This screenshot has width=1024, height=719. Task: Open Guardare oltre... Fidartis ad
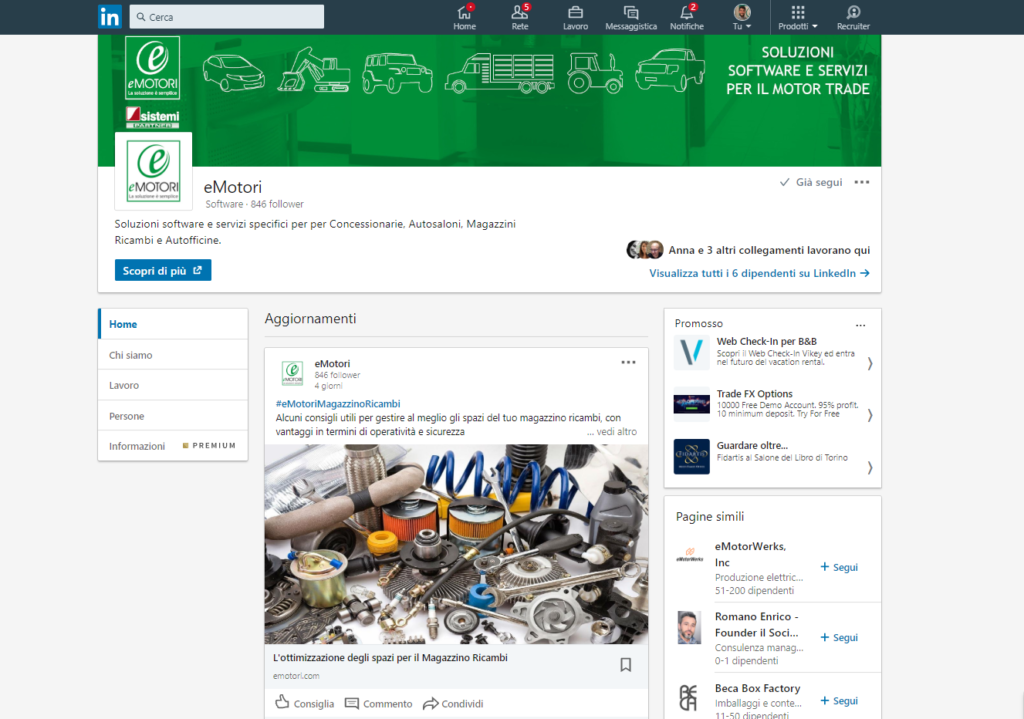[x=752, y=445]
